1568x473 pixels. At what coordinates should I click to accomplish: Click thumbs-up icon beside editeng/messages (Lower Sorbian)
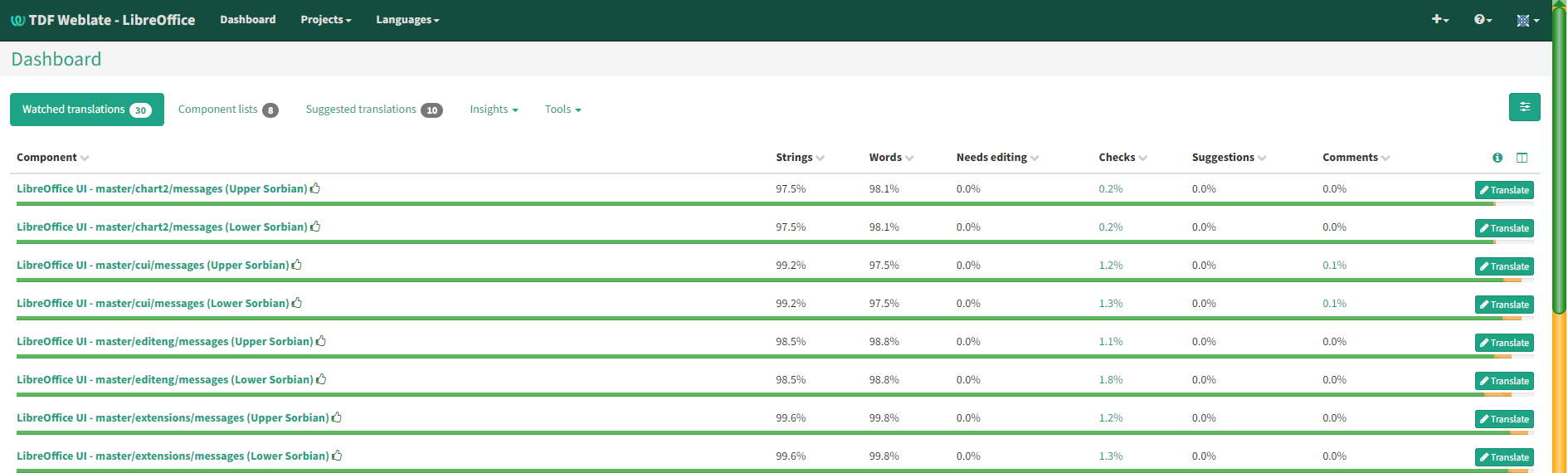click(x=321, y=379)
